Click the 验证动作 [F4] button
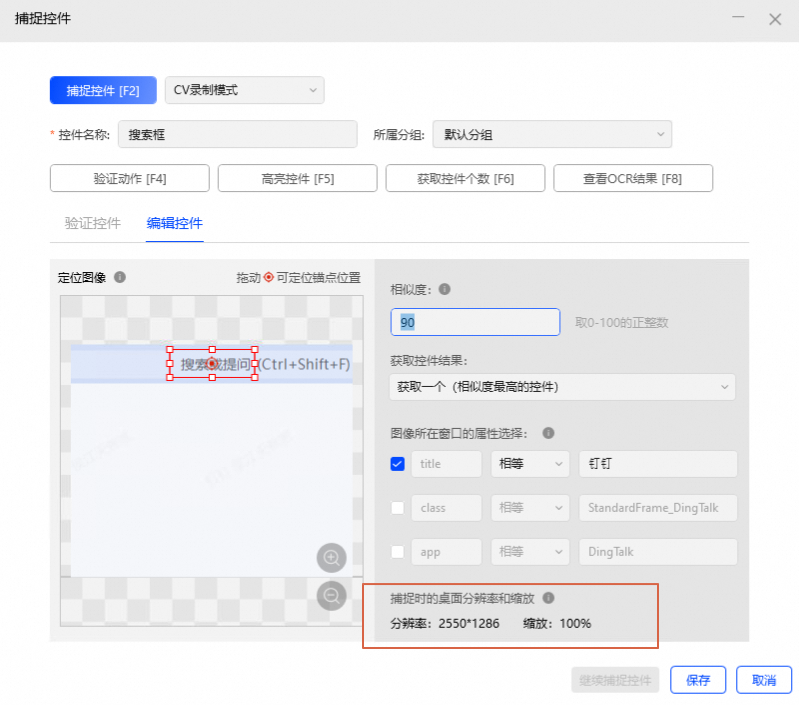The height and width of the screenshot is (705, 799). point(129,178)
